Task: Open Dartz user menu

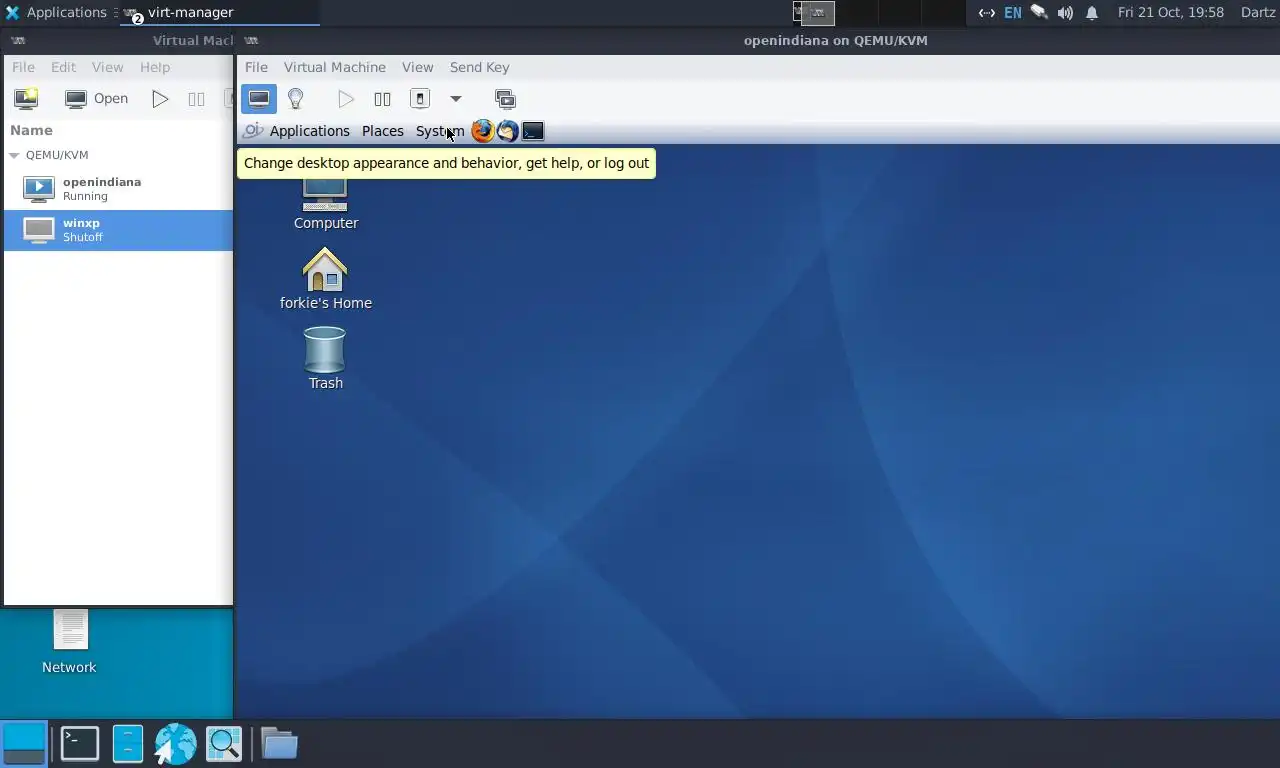Action: click(x=1258, y=12)
